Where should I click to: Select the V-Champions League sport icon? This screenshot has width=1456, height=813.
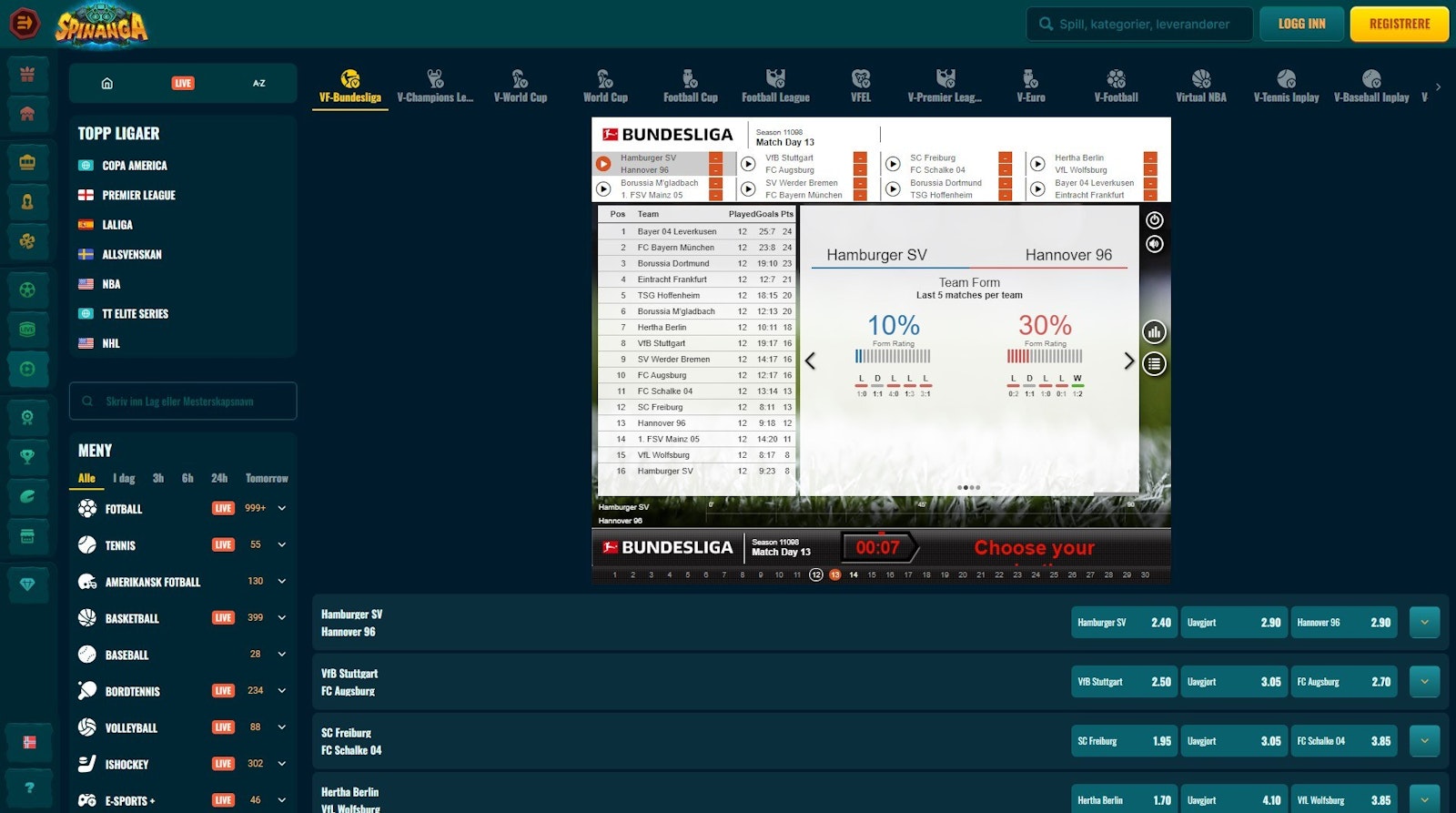[435, 86]
